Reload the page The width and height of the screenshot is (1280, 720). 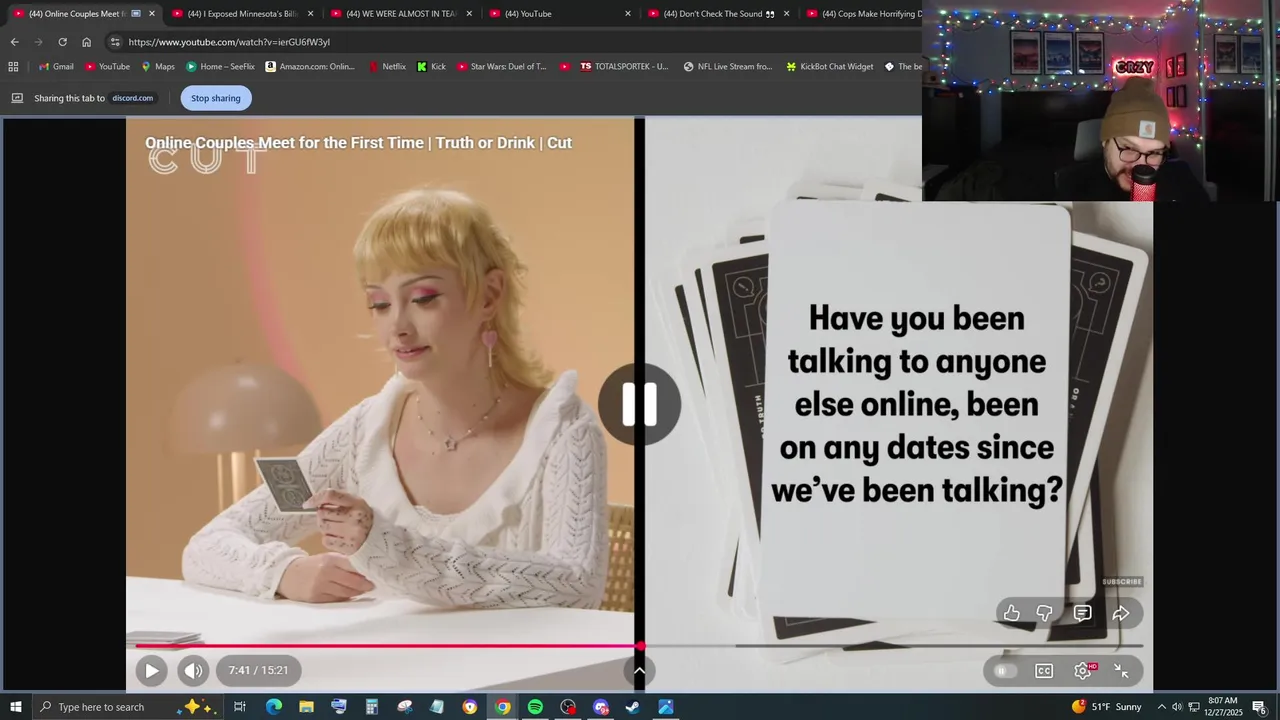coord(62,42)
